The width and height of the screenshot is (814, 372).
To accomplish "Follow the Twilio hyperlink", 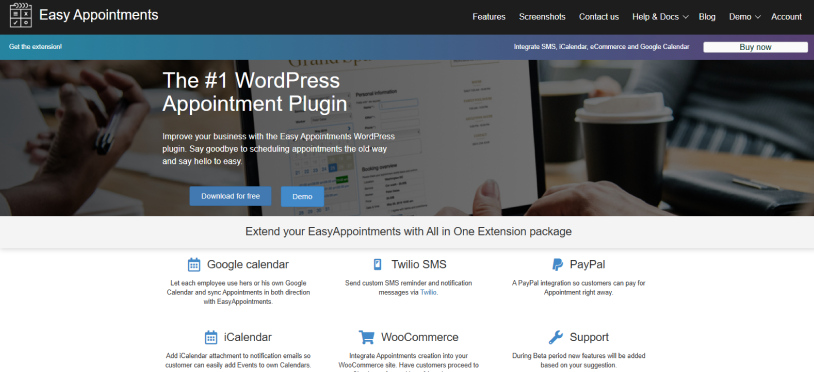I will pyautogui.click(x=428, y=293).
